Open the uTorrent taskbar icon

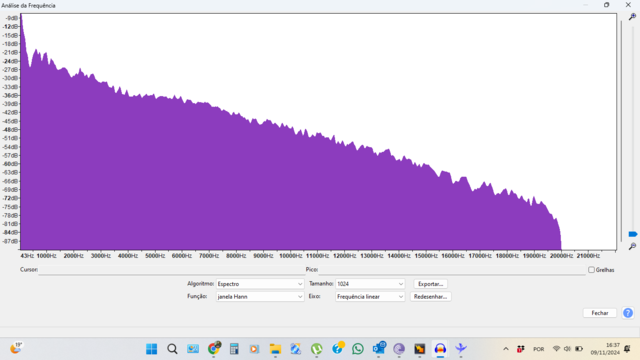click(316, 349)
